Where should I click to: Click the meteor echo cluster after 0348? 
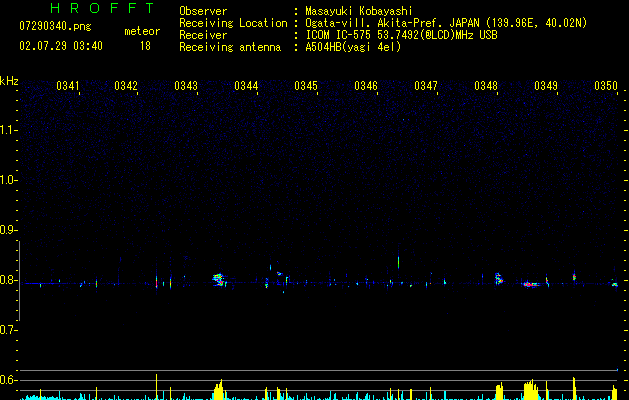(499, 278)
